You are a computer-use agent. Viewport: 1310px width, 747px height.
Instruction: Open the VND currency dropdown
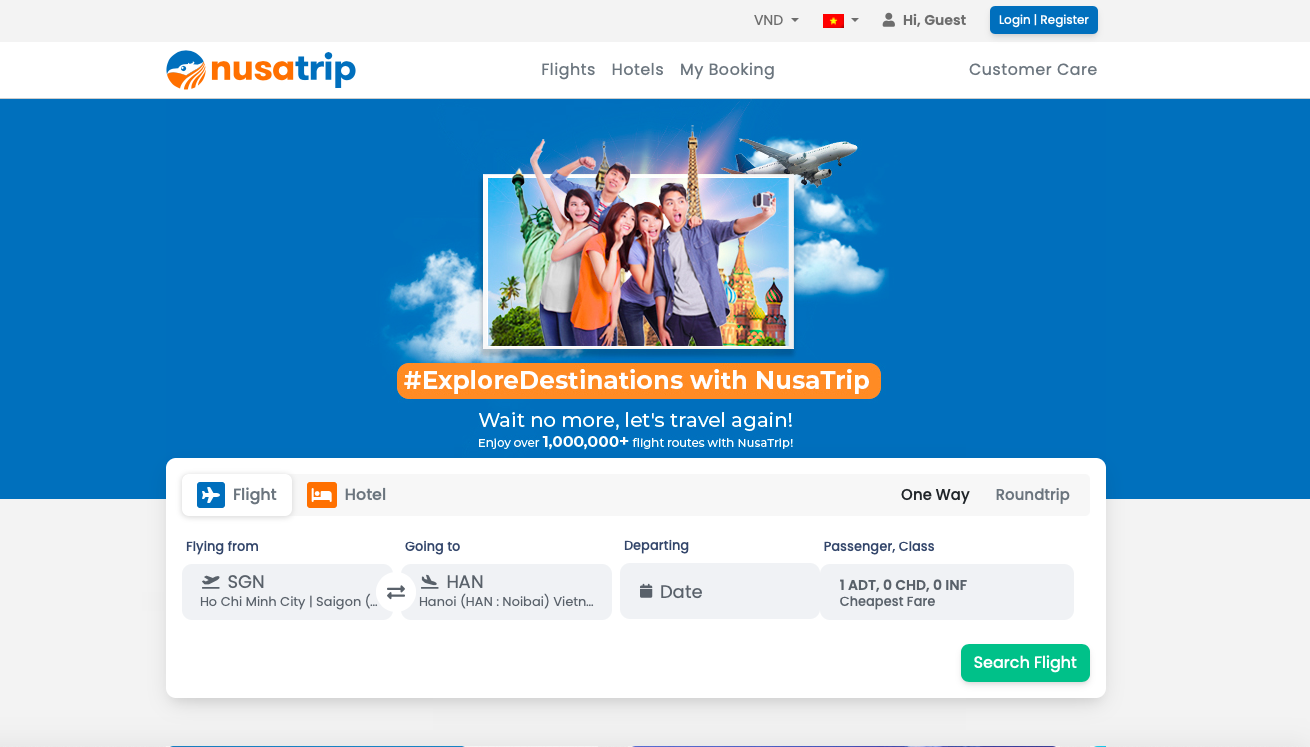coord(776,20)
